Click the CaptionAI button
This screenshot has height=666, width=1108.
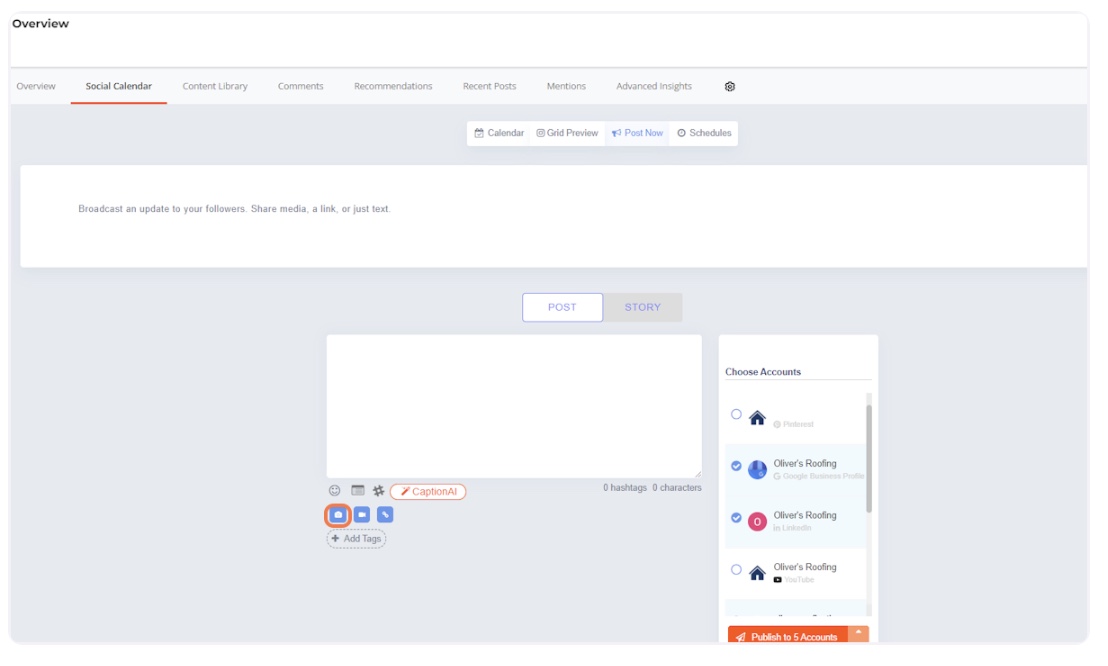click(x=428, y=492)
